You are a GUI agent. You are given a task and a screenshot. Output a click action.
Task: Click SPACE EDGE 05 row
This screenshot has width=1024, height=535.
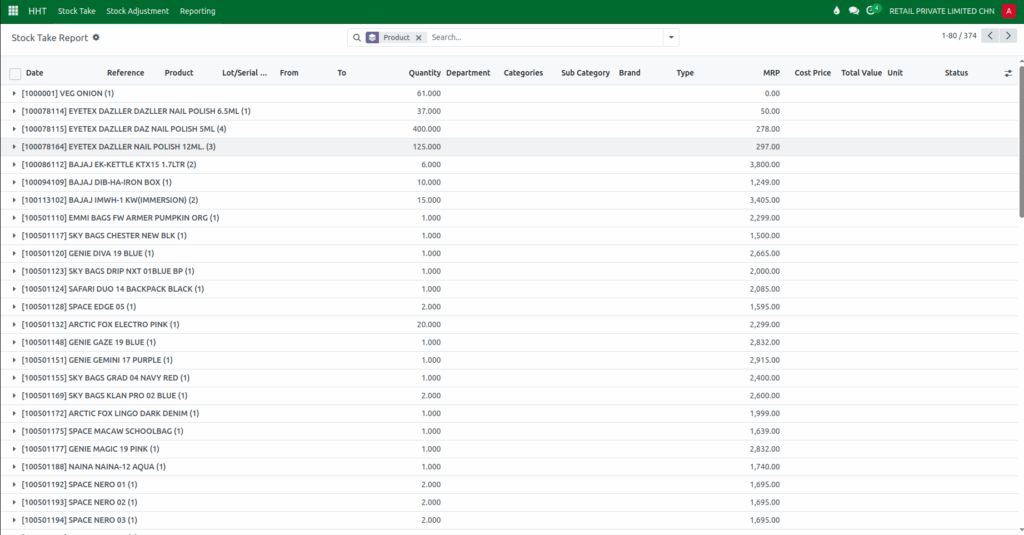509,306
